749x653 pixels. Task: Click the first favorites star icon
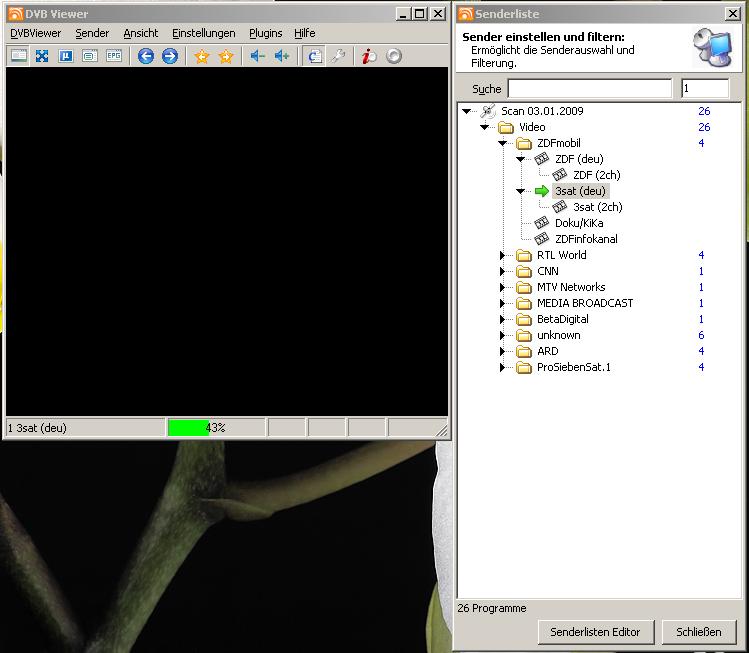coord(202,56)
